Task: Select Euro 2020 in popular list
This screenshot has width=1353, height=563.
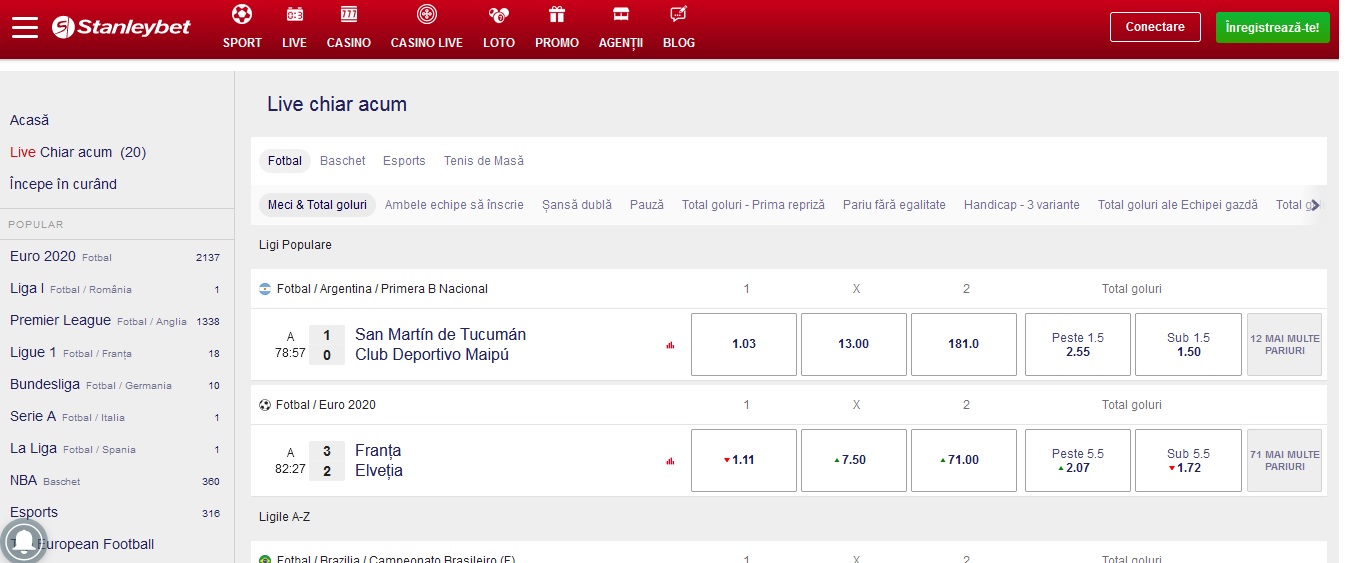Action: (115, 257)
